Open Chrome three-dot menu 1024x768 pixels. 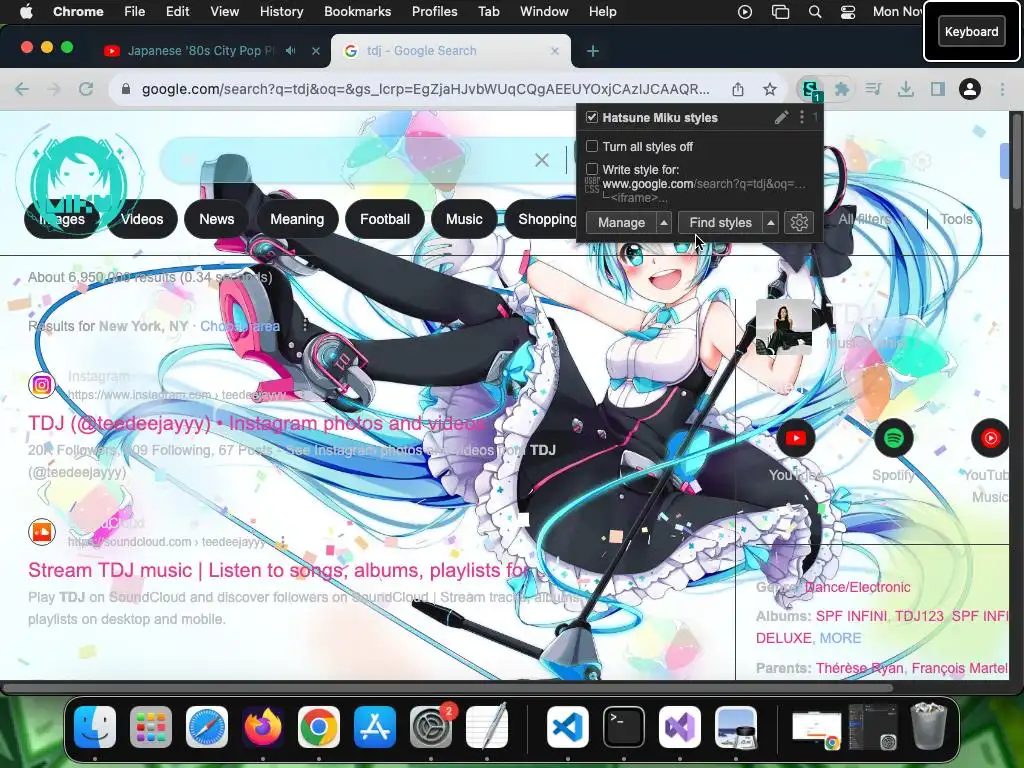click(x=1002, y=89)
